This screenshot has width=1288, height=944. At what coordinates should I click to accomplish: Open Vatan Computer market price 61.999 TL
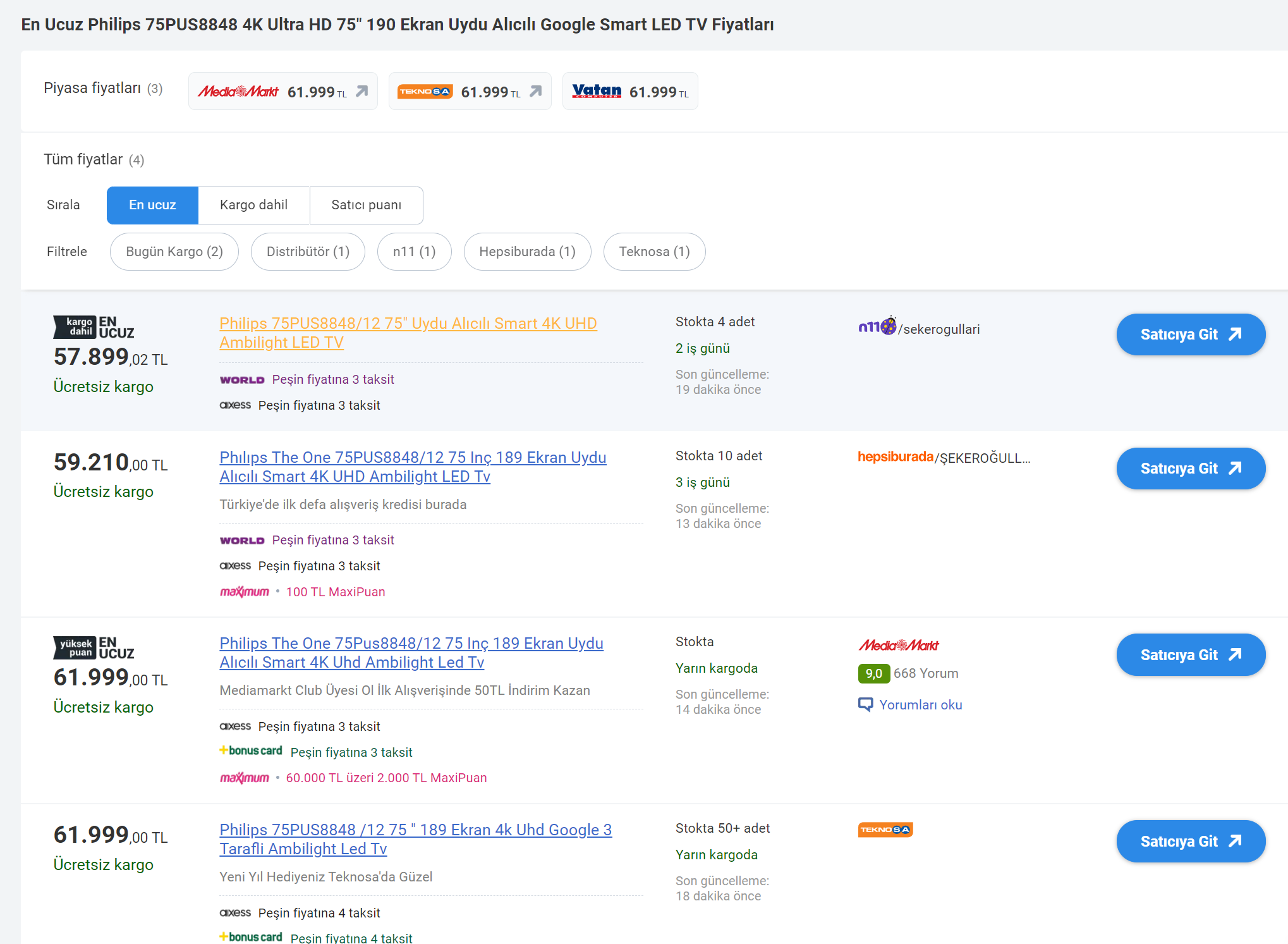tap(630, 91)
